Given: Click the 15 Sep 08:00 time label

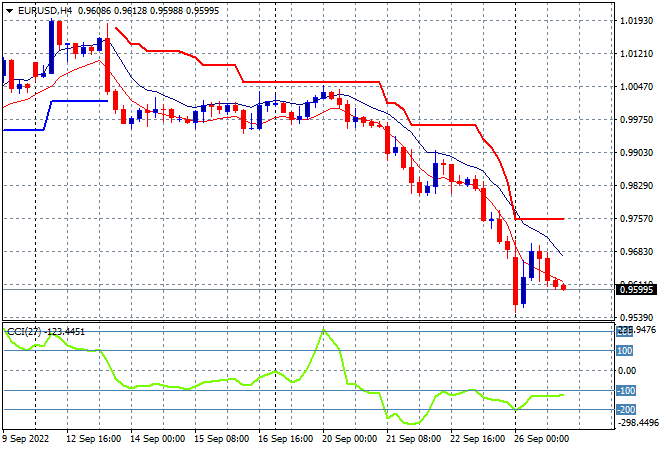Looking at the screenshot, I should 221,439.
